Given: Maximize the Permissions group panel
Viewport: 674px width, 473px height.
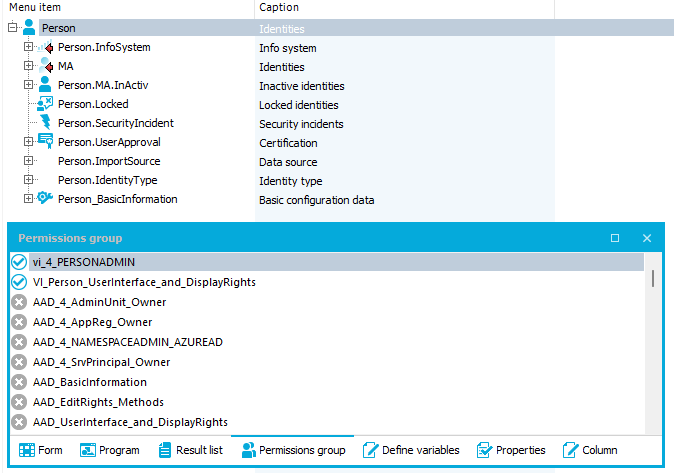Looking at the screenshot, I should point(615,238).
